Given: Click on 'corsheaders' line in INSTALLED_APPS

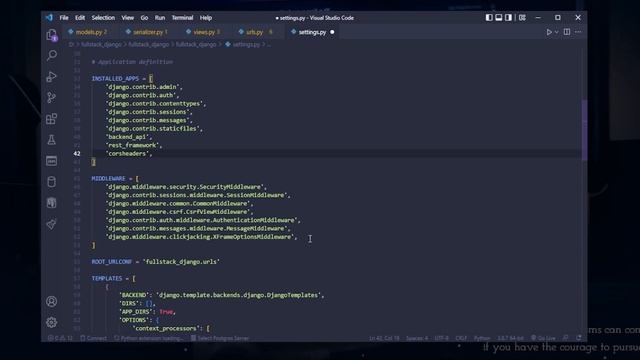Looking at the screenshot, I should pos(129,153).
